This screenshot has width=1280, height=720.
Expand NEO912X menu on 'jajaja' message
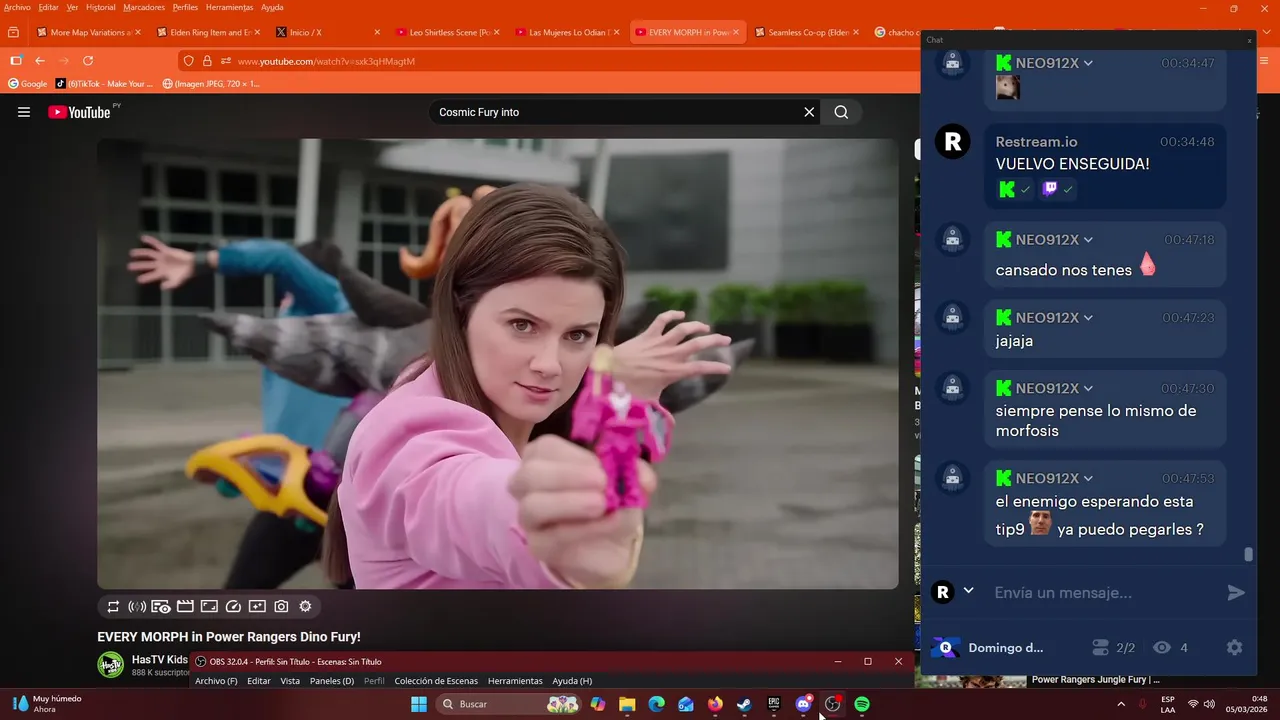[1088, 318]
